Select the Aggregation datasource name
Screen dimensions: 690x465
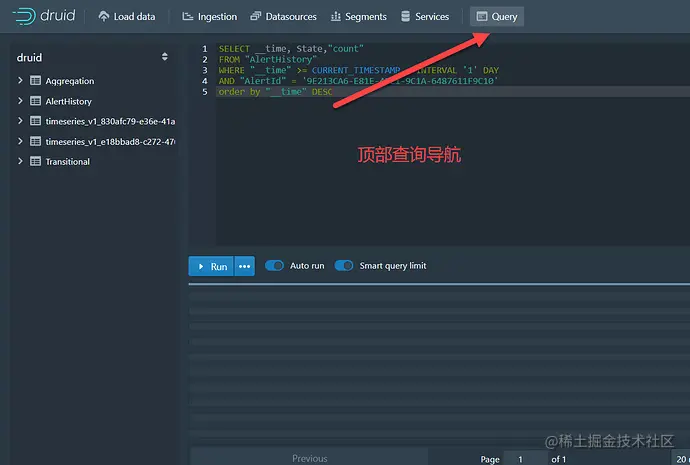coord(70,81)
